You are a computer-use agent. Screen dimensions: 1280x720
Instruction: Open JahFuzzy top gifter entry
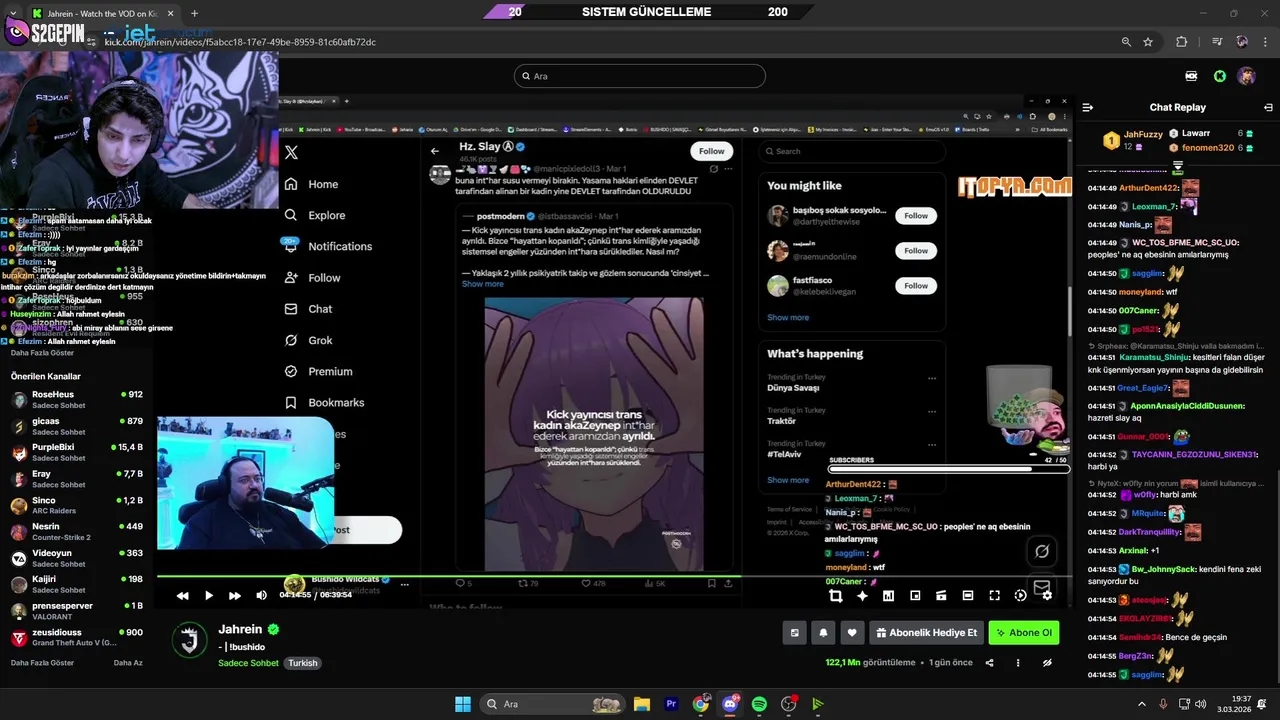click(x=1133, y=139)
